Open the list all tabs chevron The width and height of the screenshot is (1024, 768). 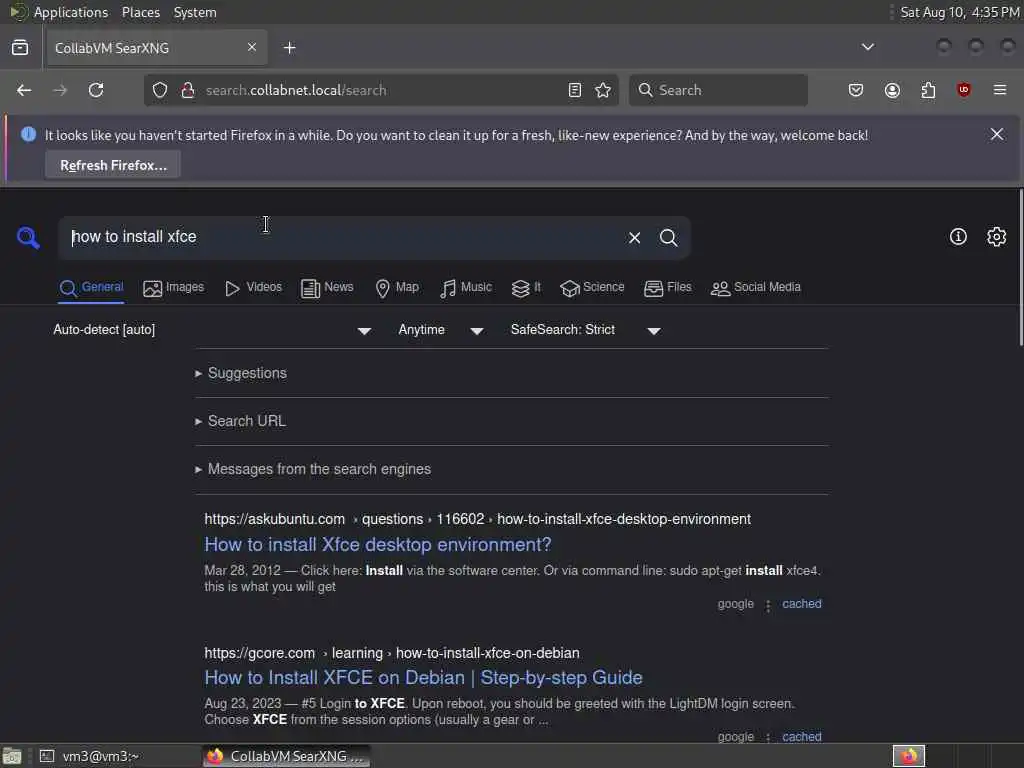(x=867, y=47)
